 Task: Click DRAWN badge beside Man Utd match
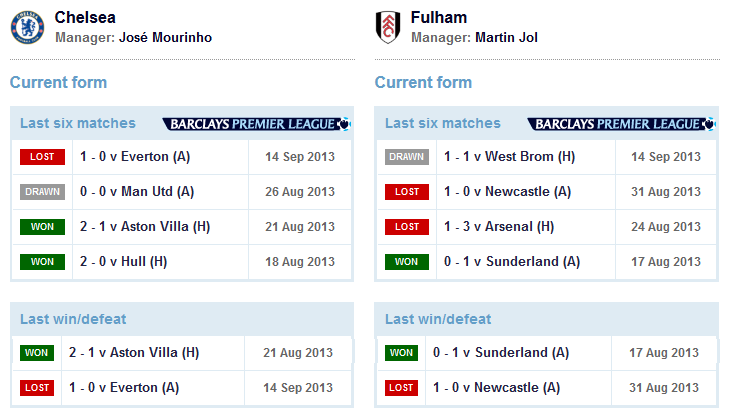pyautogui.click(x=42, y=192)
